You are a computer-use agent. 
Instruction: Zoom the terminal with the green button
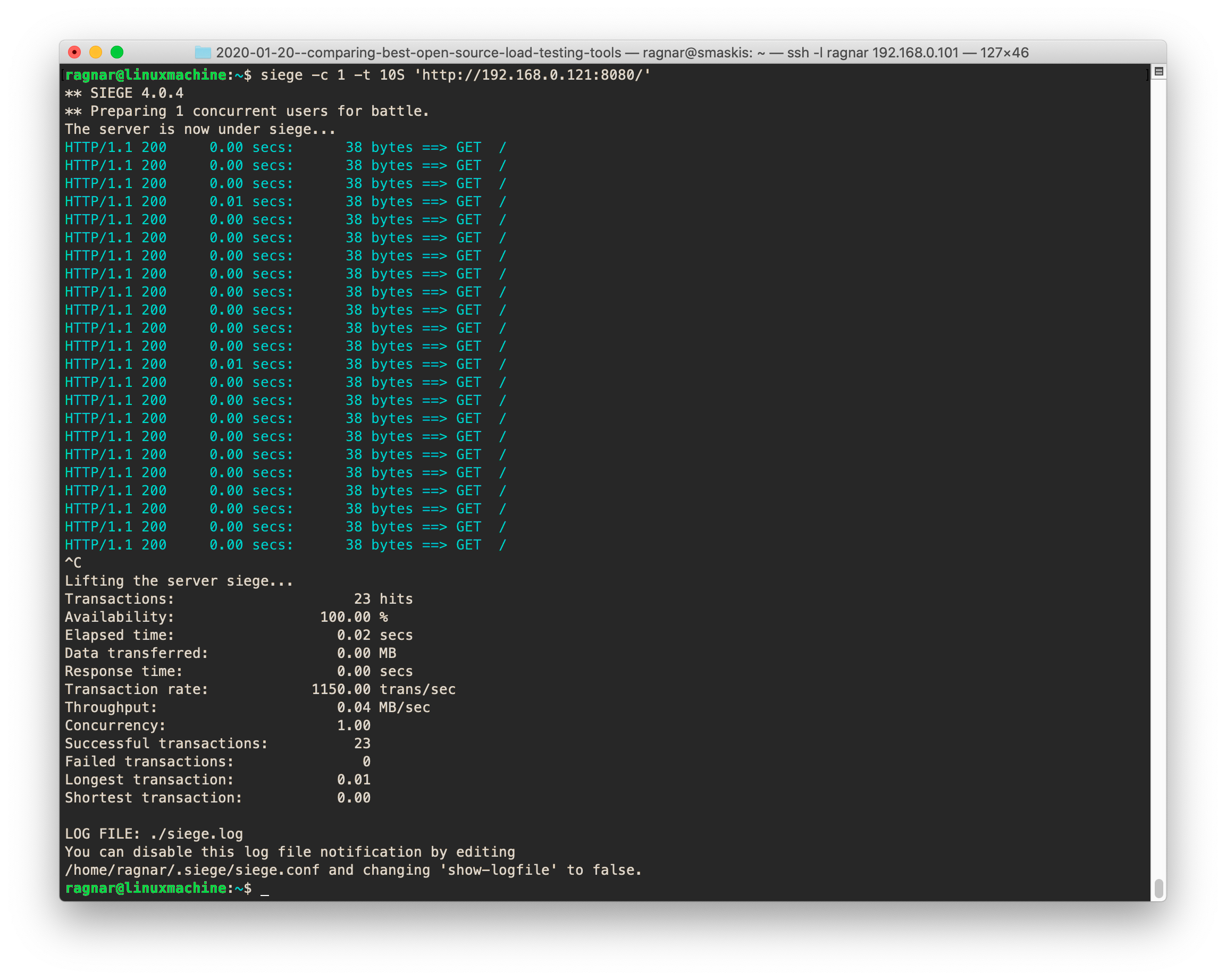(x=117, y=52)
